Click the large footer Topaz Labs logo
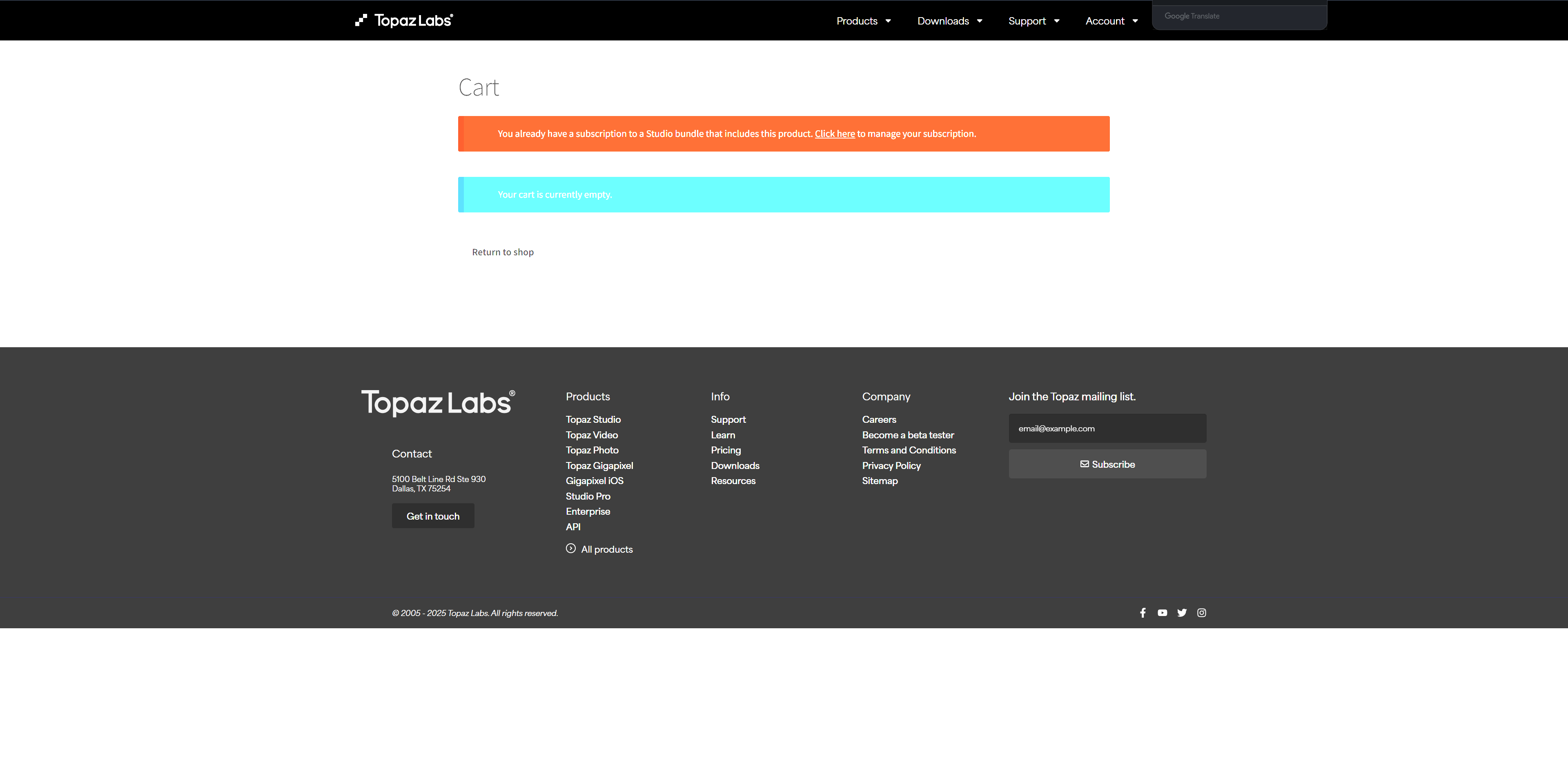Image resolution: width=1568 pixels, height=779 pixels. tap(438, 403)
